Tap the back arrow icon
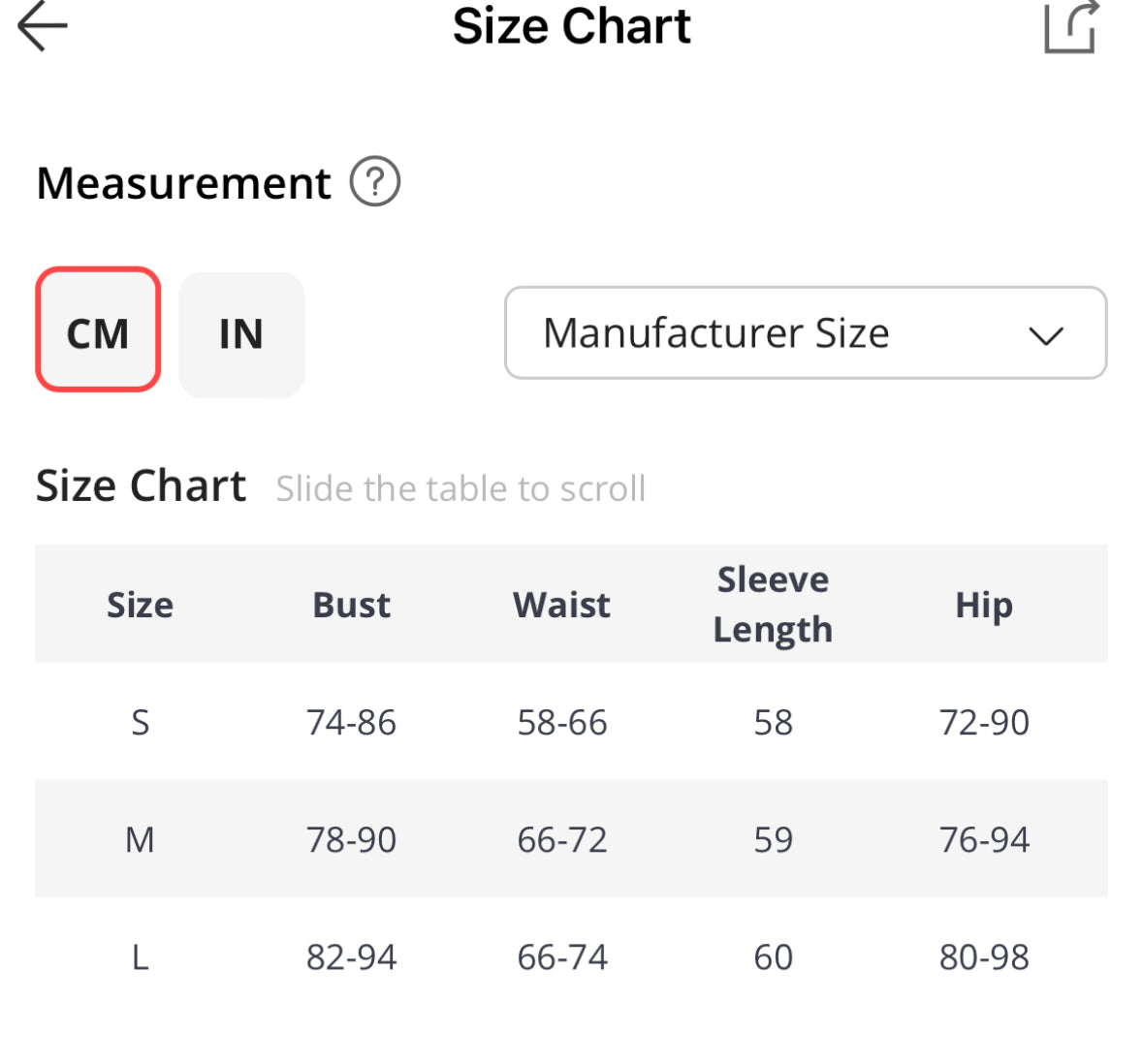Screen dimensions: 1143x1064 pos(43,26)
